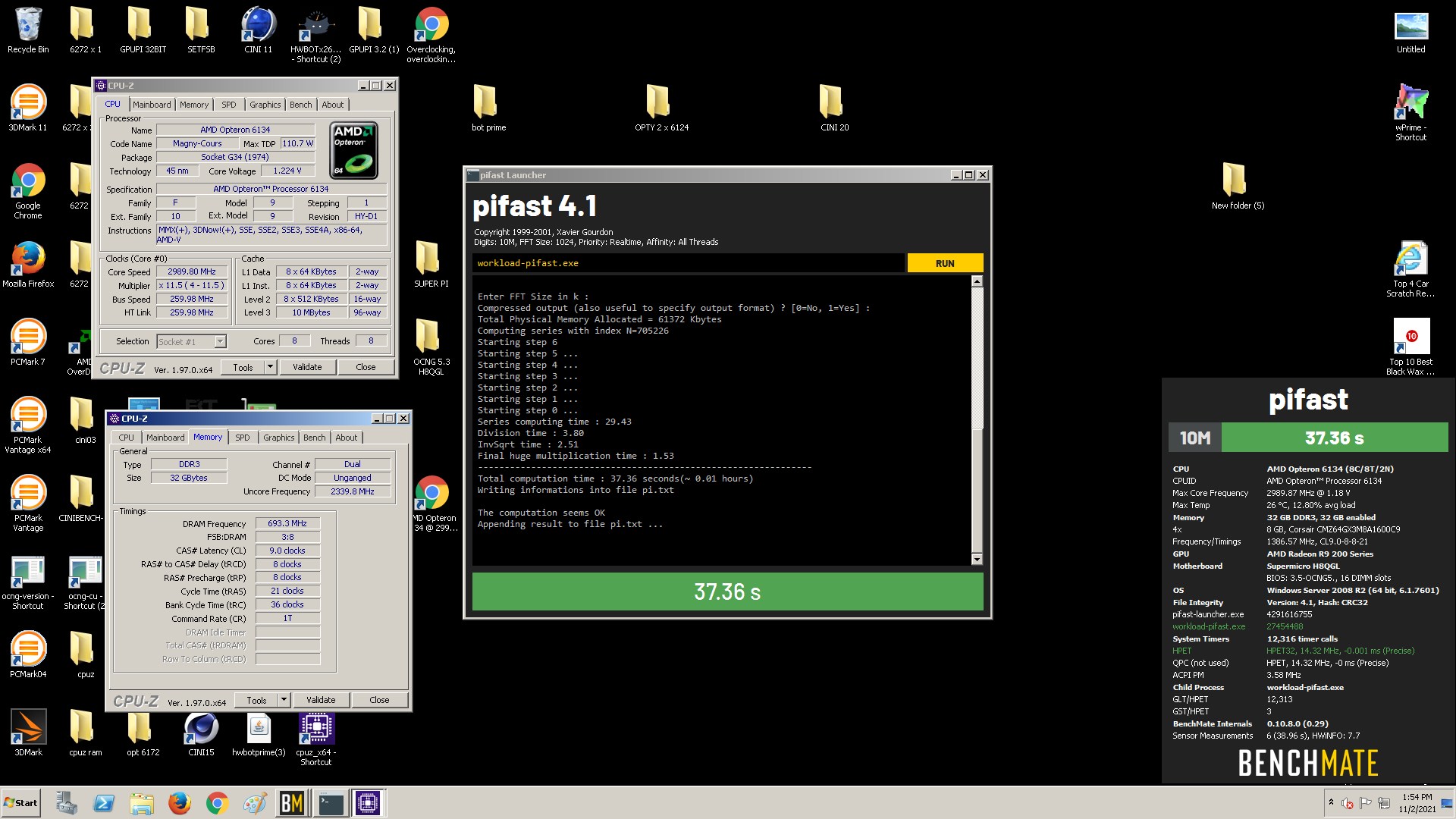Click pifast console scrollbar down arrow
Viewport: 1456px width, 819px height.
pos(977,560)
